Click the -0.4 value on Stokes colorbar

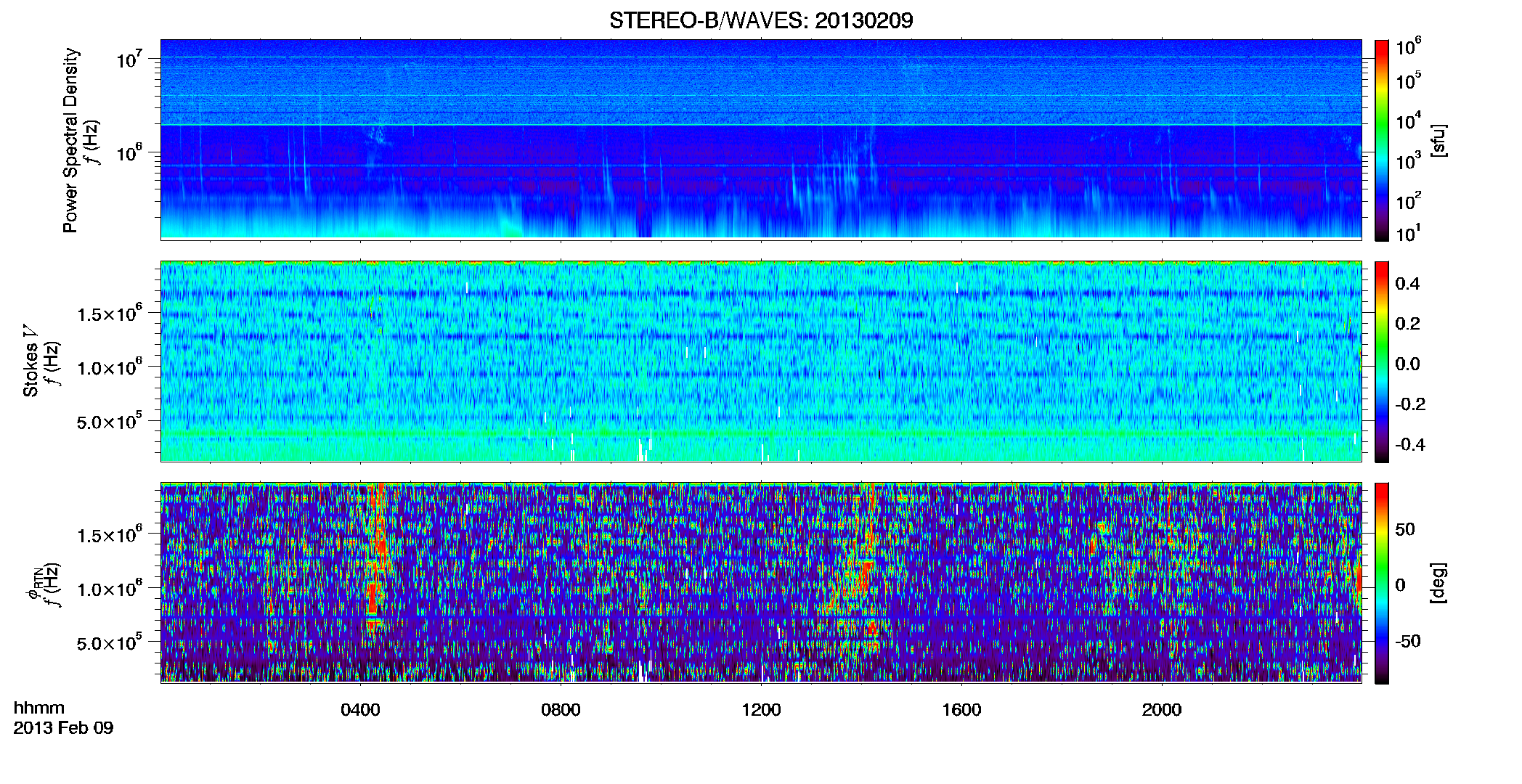click(x=1410, y=444)
